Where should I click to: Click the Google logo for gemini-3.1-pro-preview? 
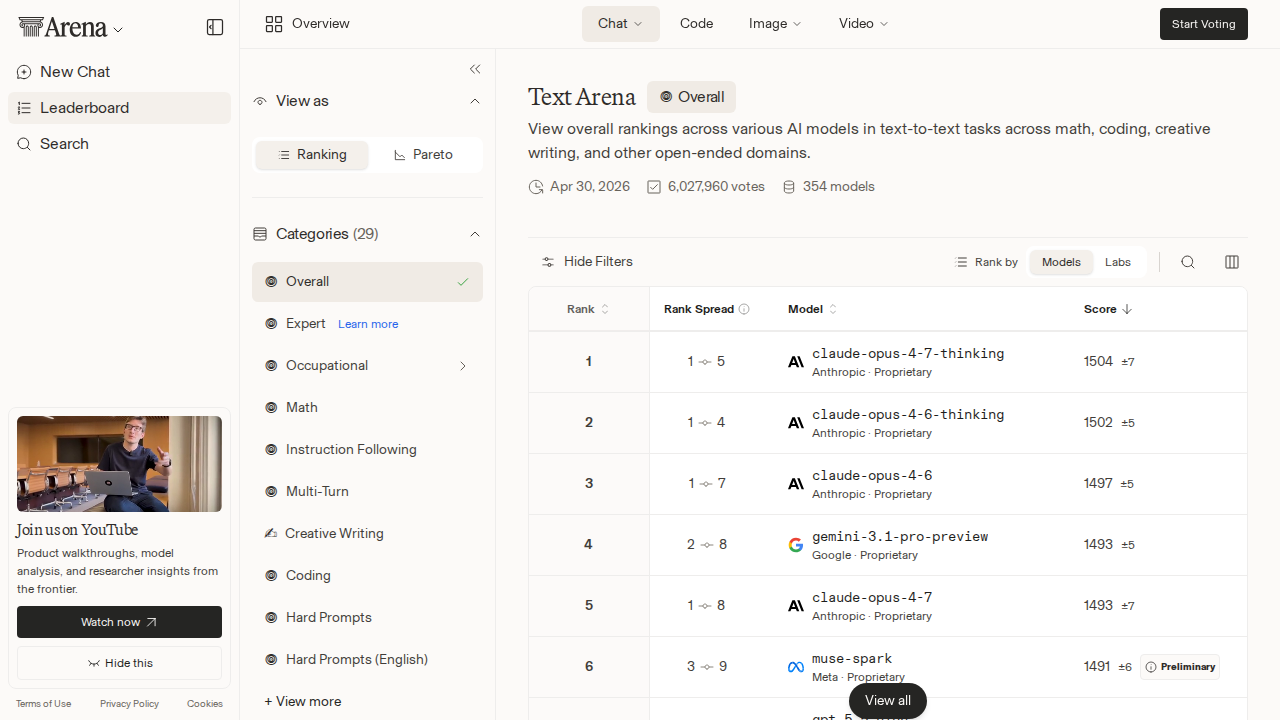coord(796,545)
